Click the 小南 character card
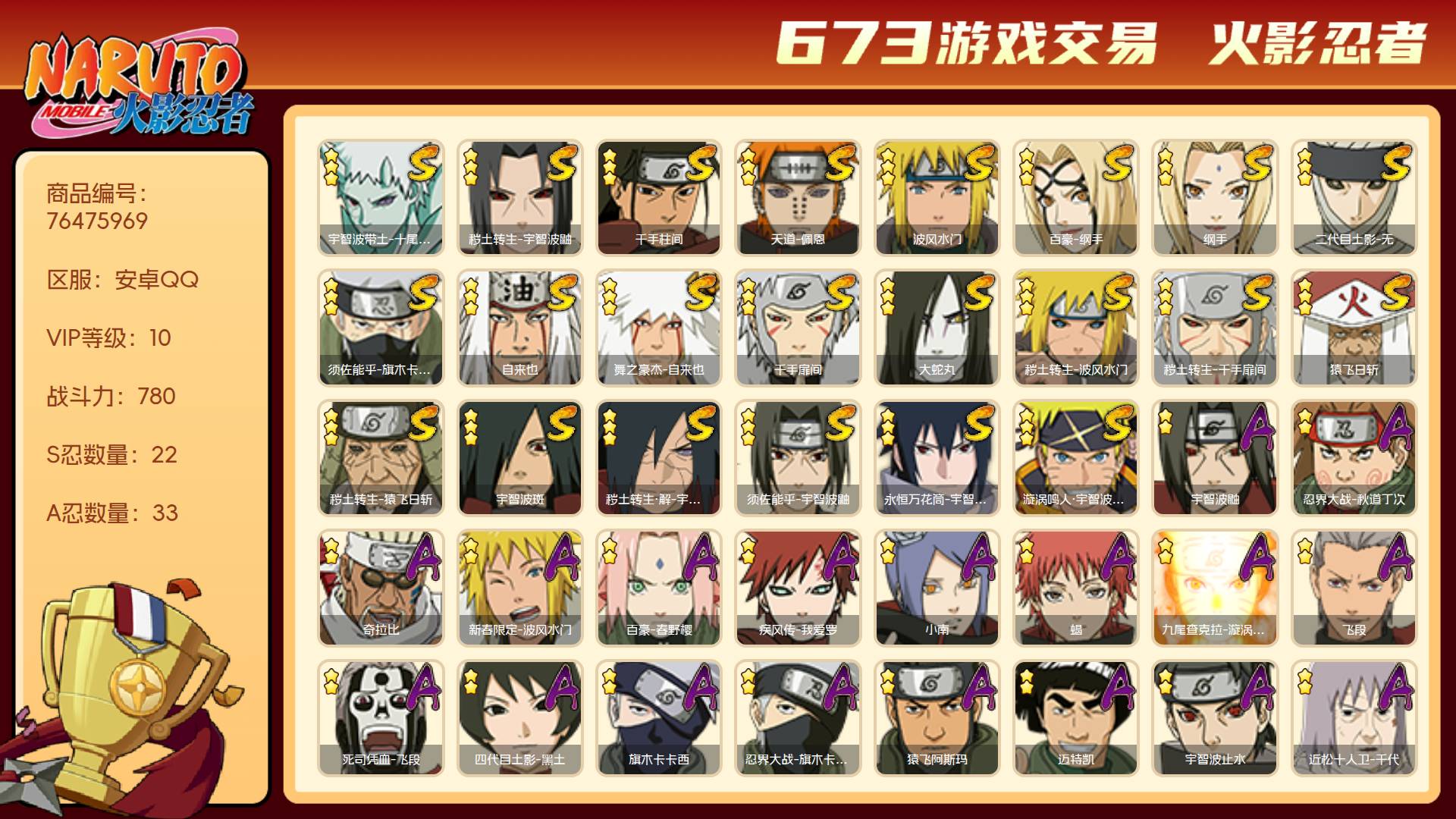Viewport: 1456px width, 819px height. click(x=937, y=588)
